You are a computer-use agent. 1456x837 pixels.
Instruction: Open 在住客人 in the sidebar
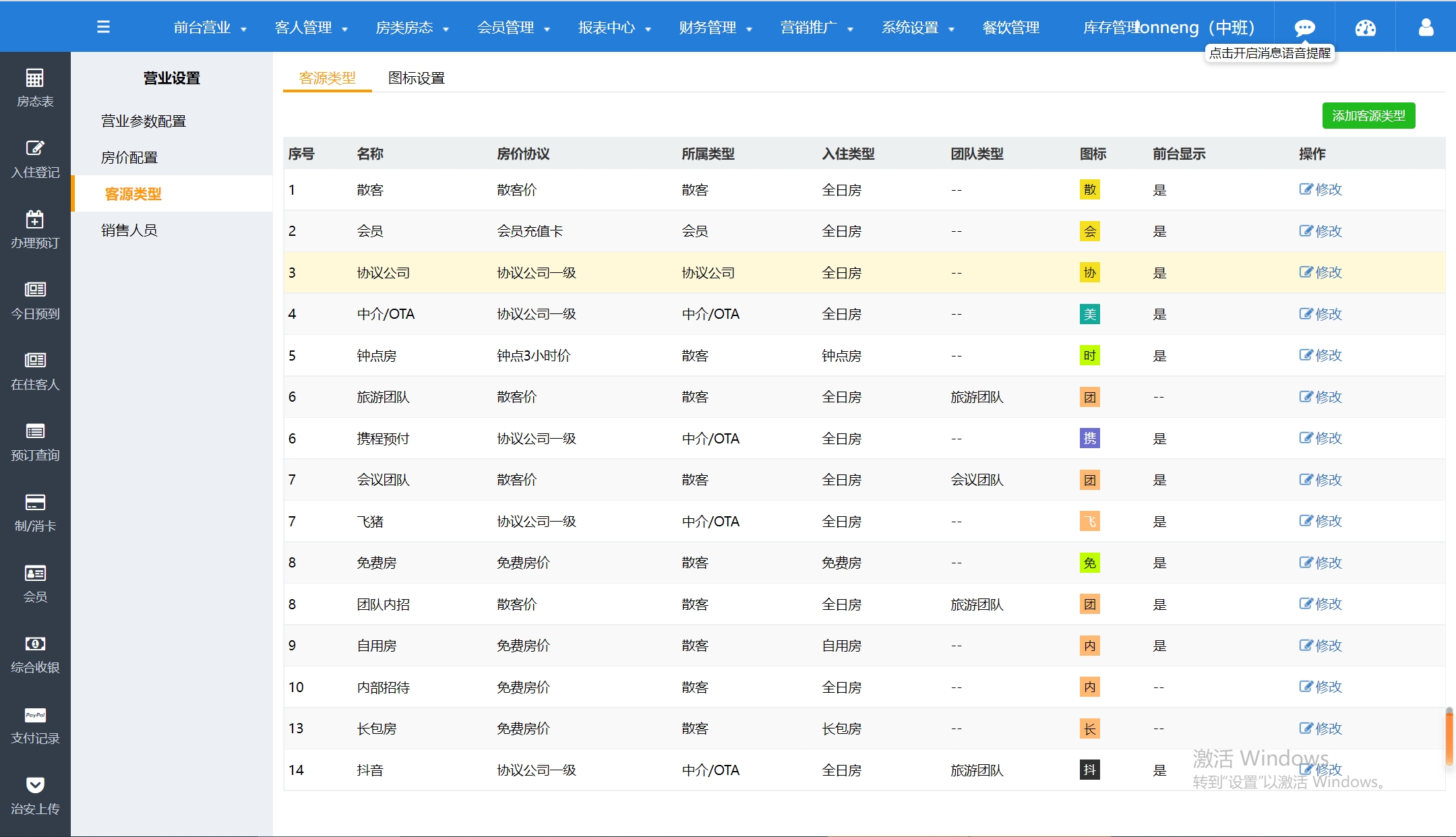pos(35,371)
